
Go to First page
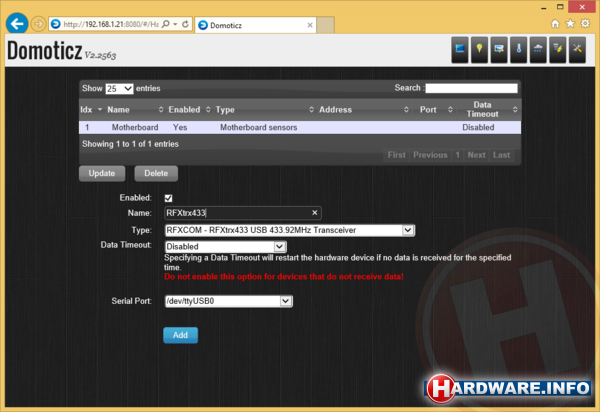(396, 155)
